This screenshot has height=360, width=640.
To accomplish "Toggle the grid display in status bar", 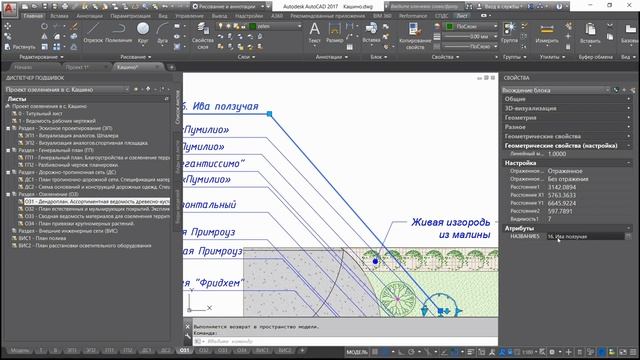I will coord(375,351).
